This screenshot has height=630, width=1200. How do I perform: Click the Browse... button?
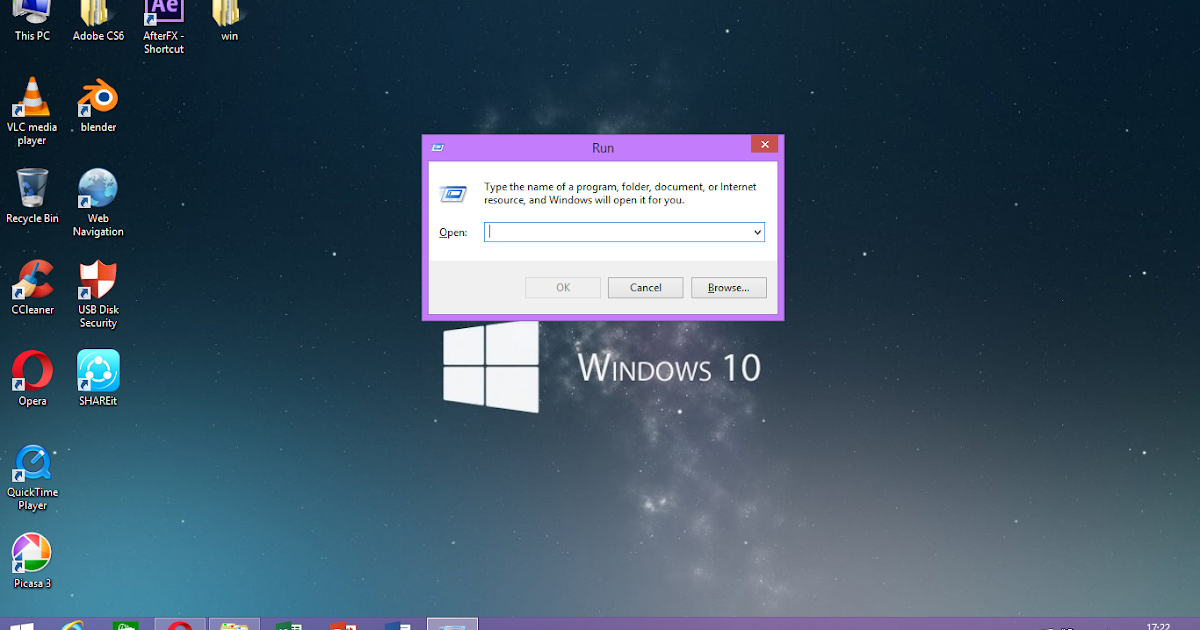pos(728,288)
